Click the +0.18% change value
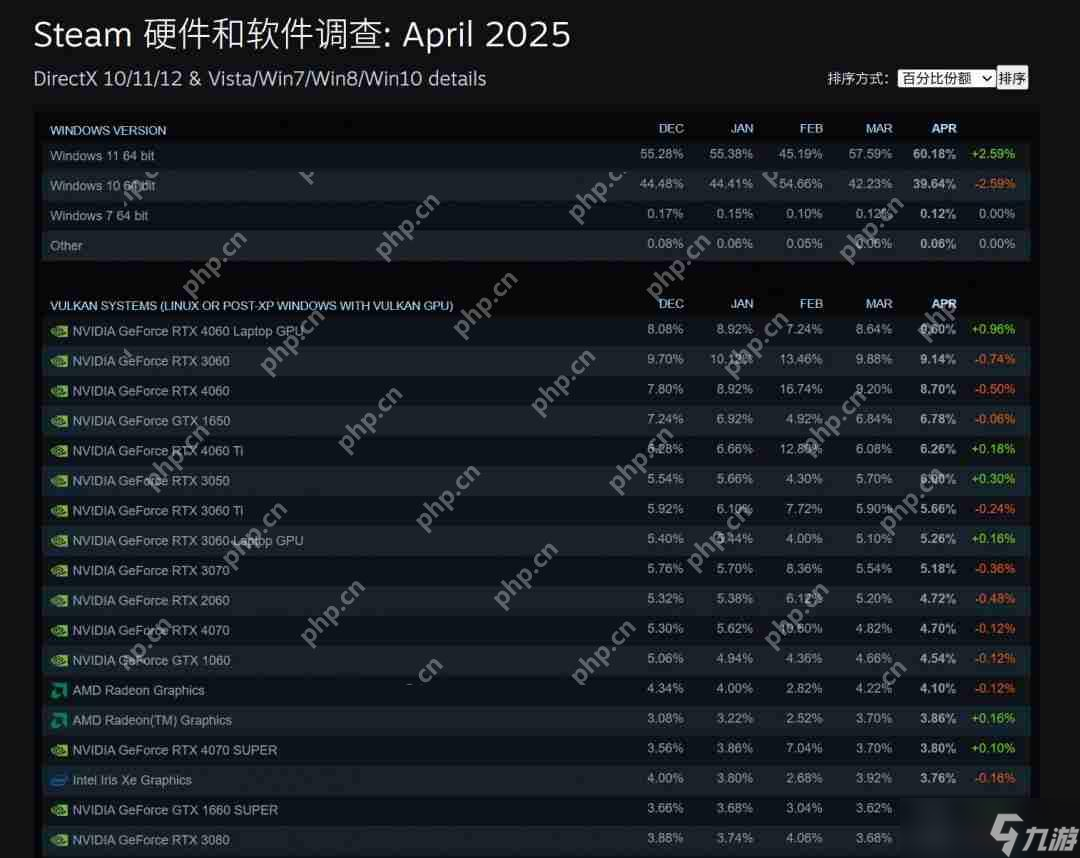Viewport: 1080px width, 858px height. click(x=993, y=449)
